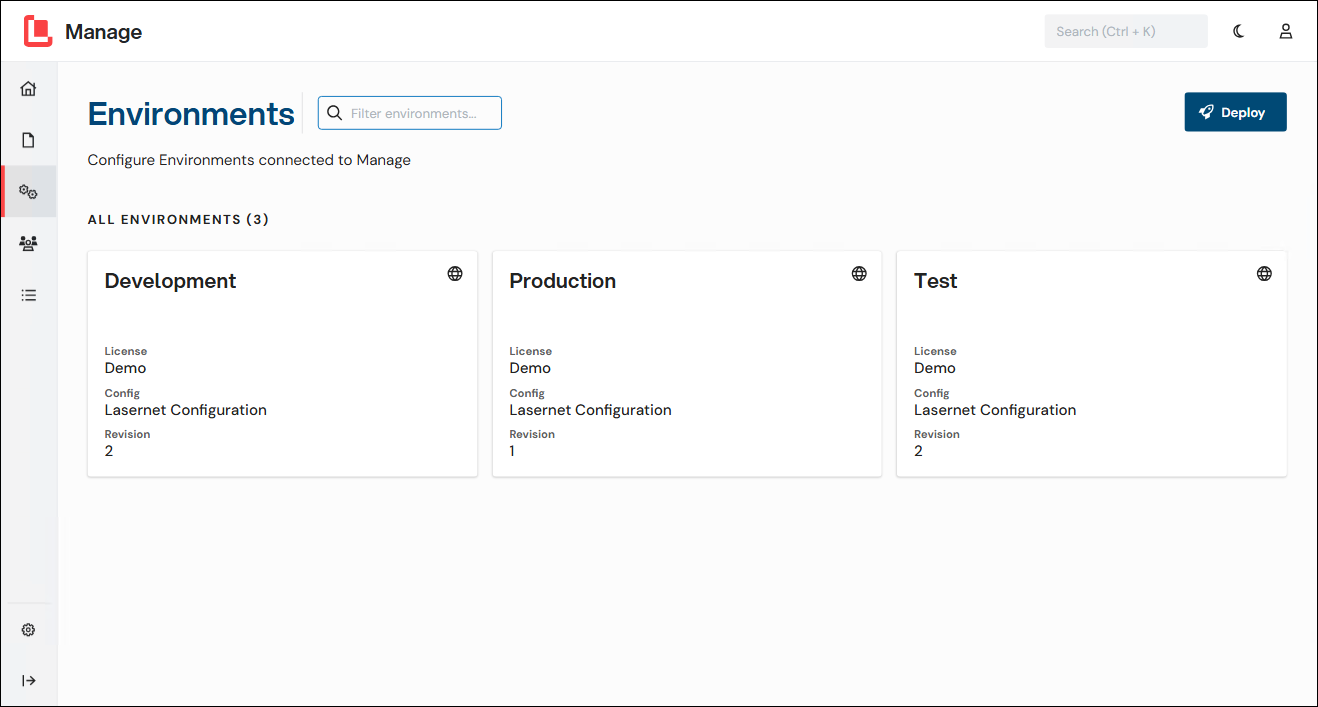
Task: Click the Environments page heading
Action: click(x=191, y=114)
